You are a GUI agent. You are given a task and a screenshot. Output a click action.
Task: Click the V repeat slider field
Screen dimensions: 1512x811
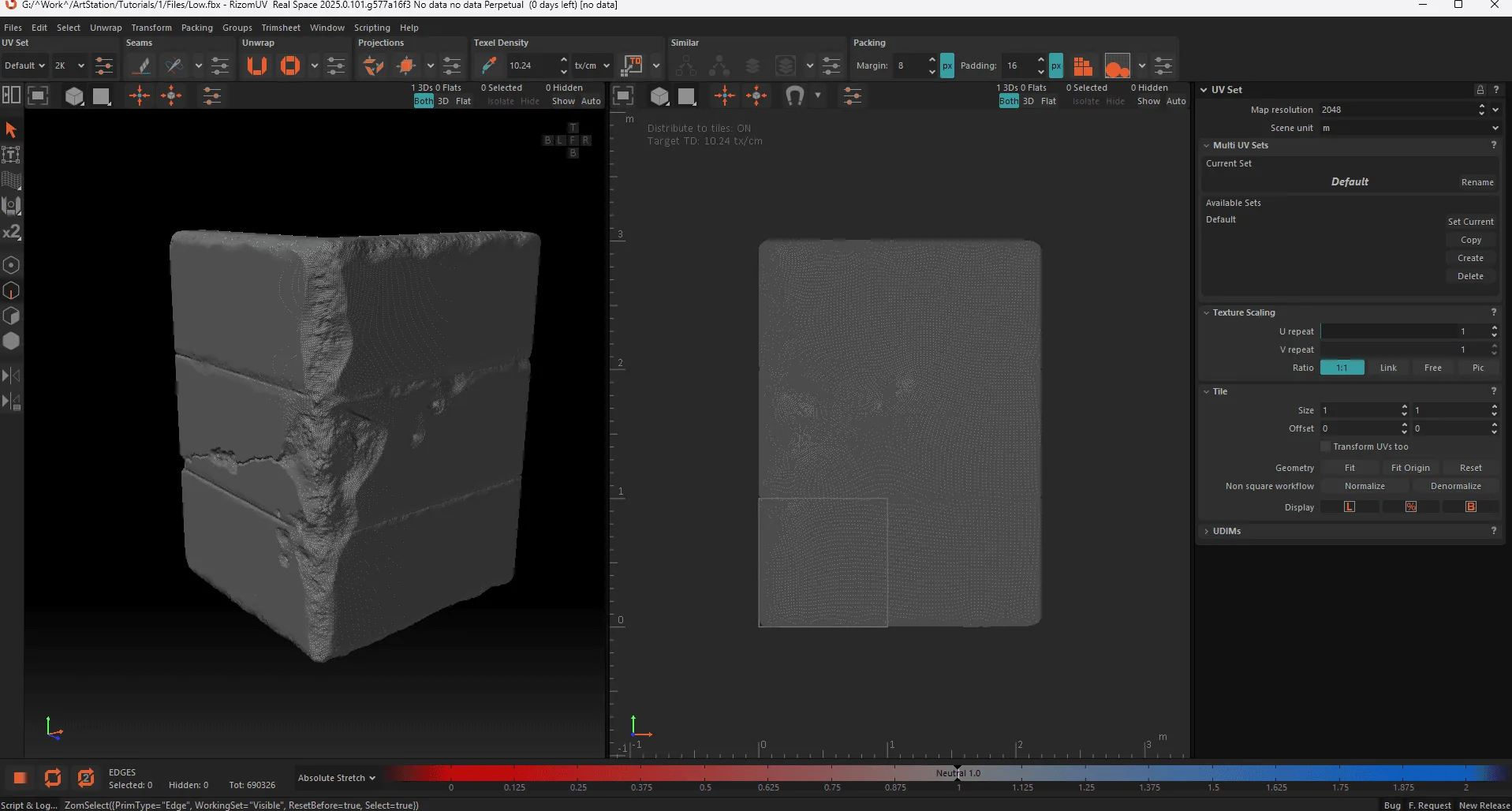click(x=1404, y=349)
